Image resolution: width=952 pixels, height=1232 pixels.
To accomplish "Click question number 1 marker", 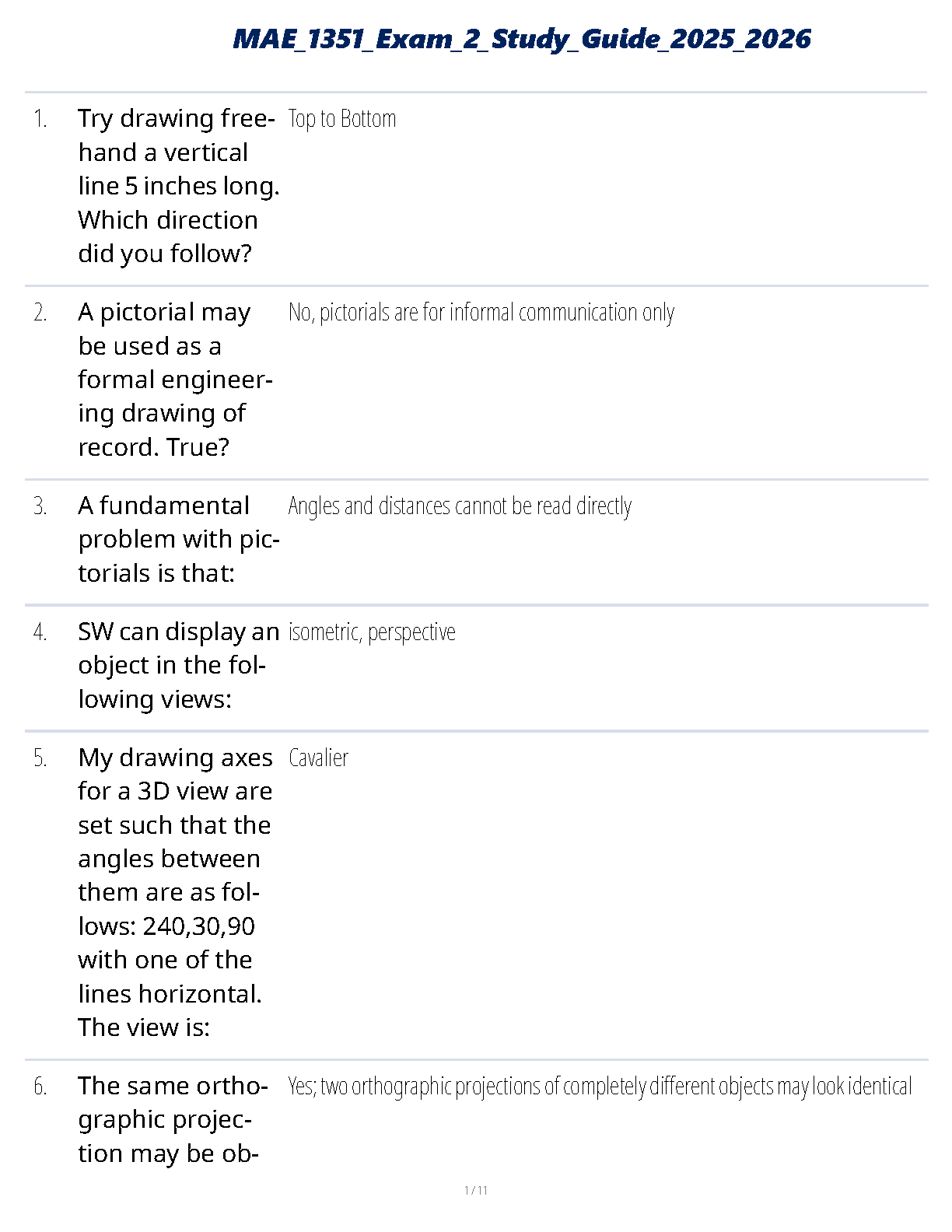I will (40, 119).
